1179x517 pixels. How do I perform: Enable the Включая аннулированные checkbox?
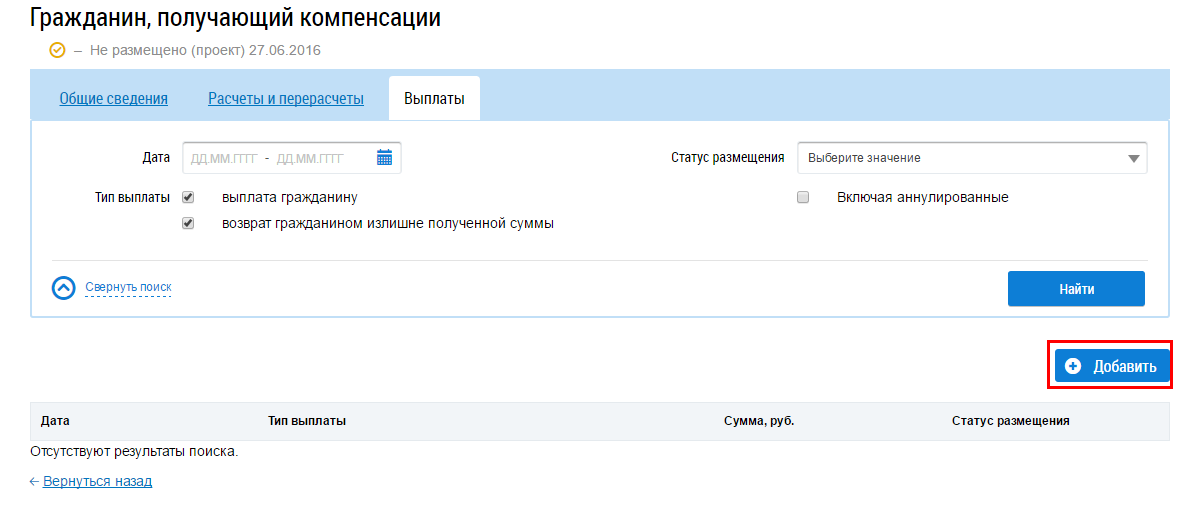802,198
